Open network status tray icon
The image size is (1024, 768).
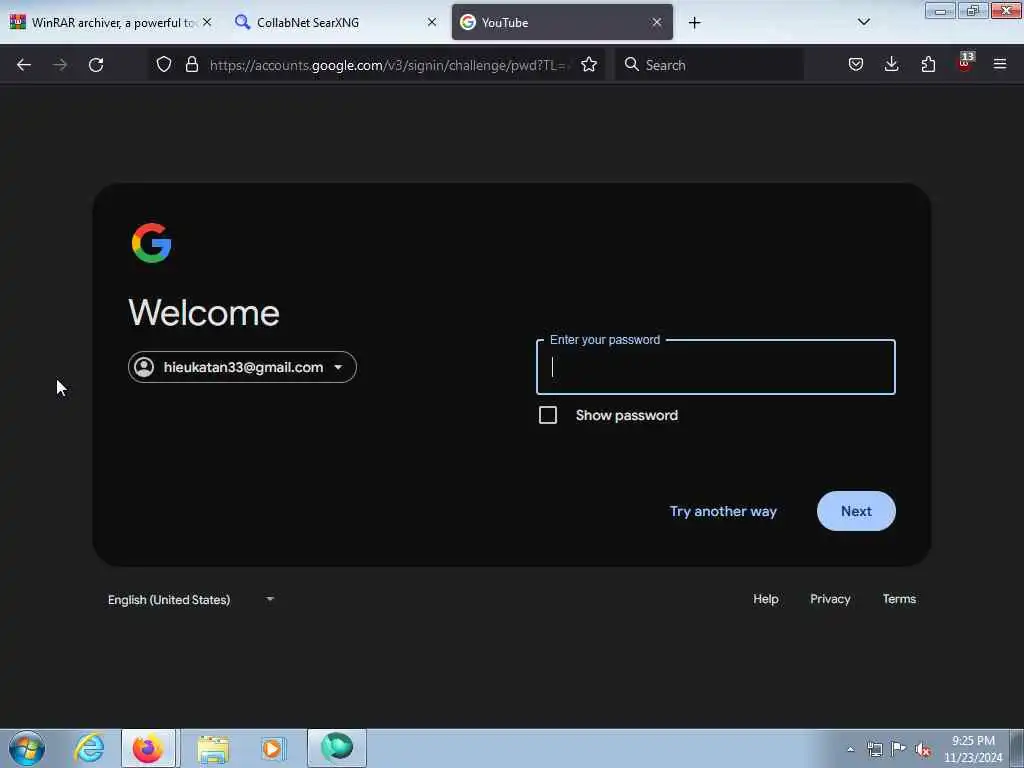(874, 749)
